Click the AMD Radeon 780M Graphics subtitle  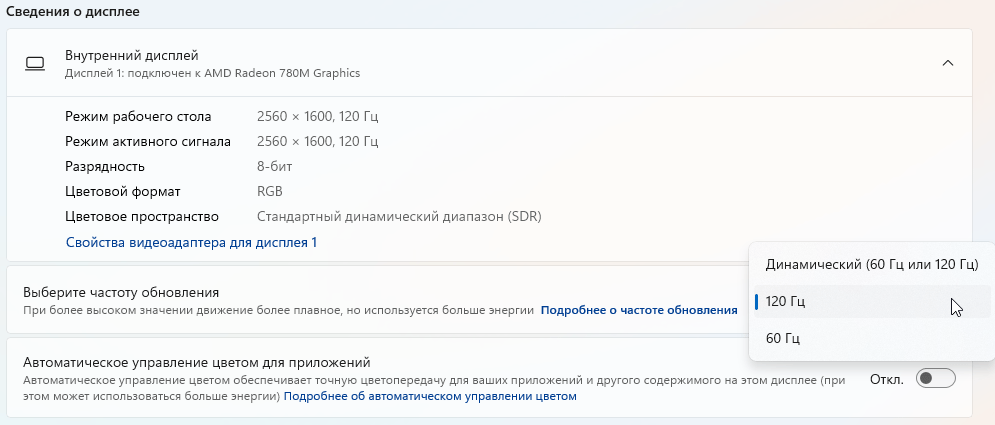(x=212, y=73)
